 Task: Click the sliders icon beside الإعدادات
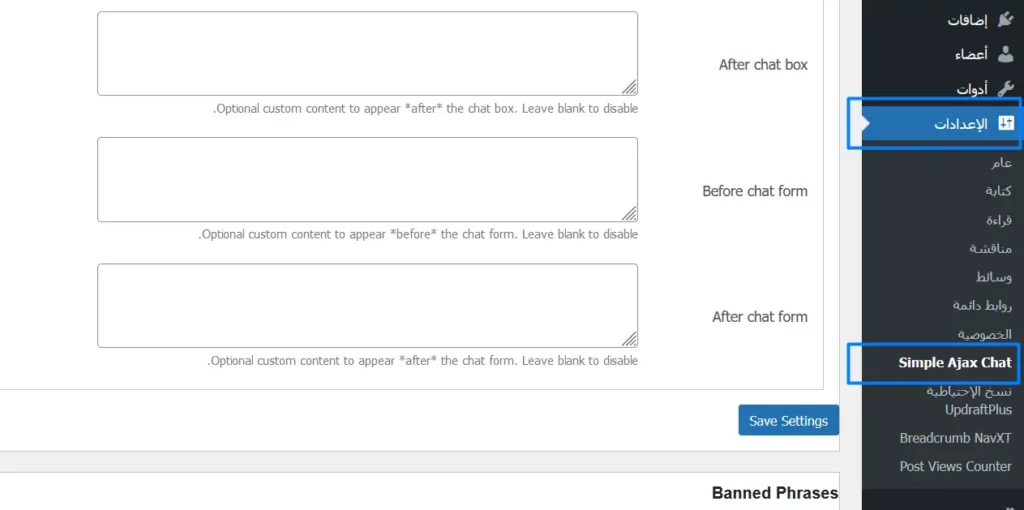click(x=1005, y=124)
